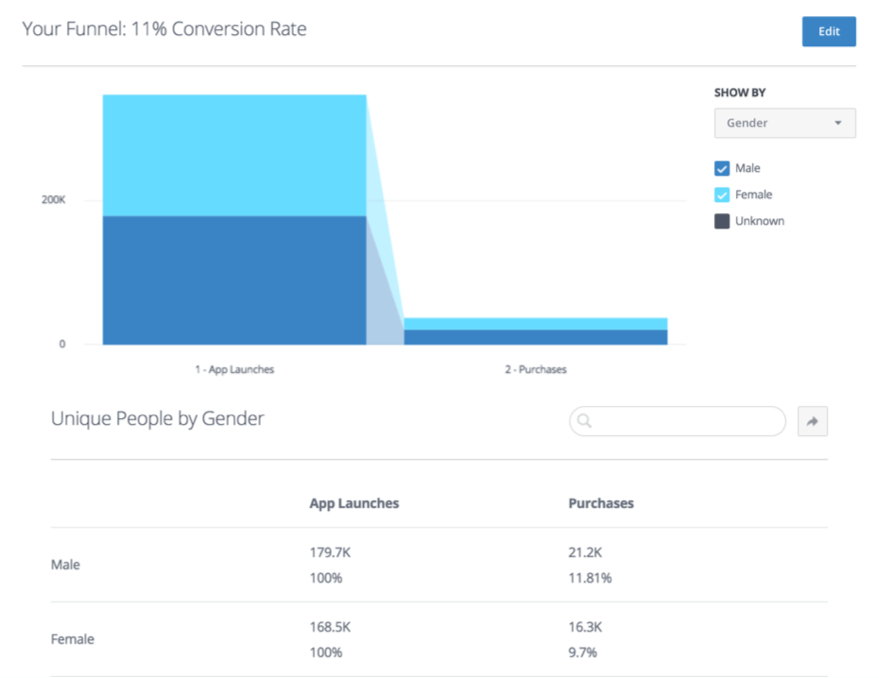Click the 200K axis label

53,200
